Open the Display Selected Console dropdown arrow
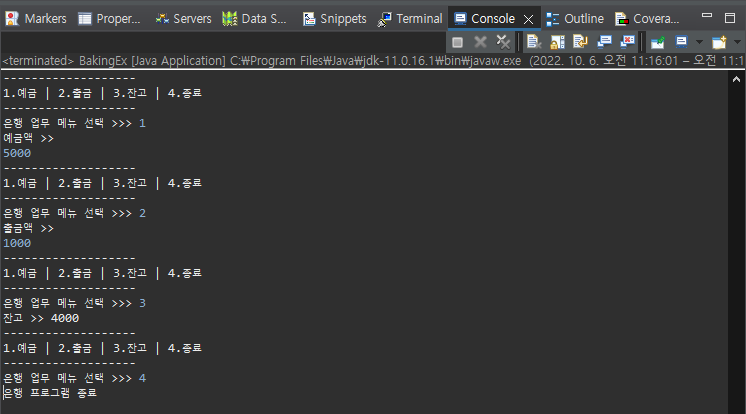Image resolution: width=746 pixels, height=414 pixels. point(699,42)
